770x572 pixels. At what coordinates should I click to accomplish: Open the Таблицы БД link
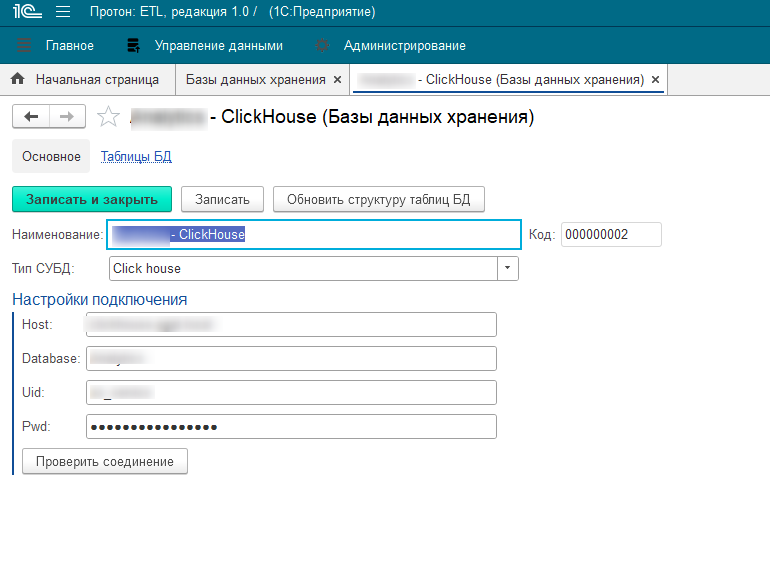click(136, 156)
